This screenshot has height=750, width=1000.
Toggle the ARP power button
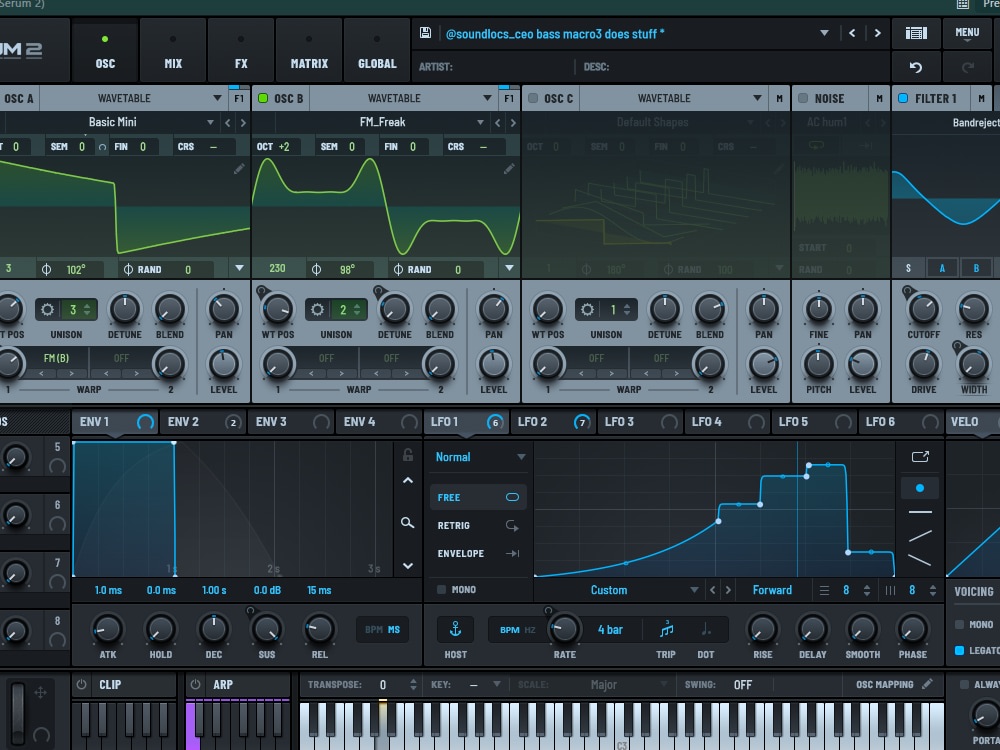click(x=195, y=684)
